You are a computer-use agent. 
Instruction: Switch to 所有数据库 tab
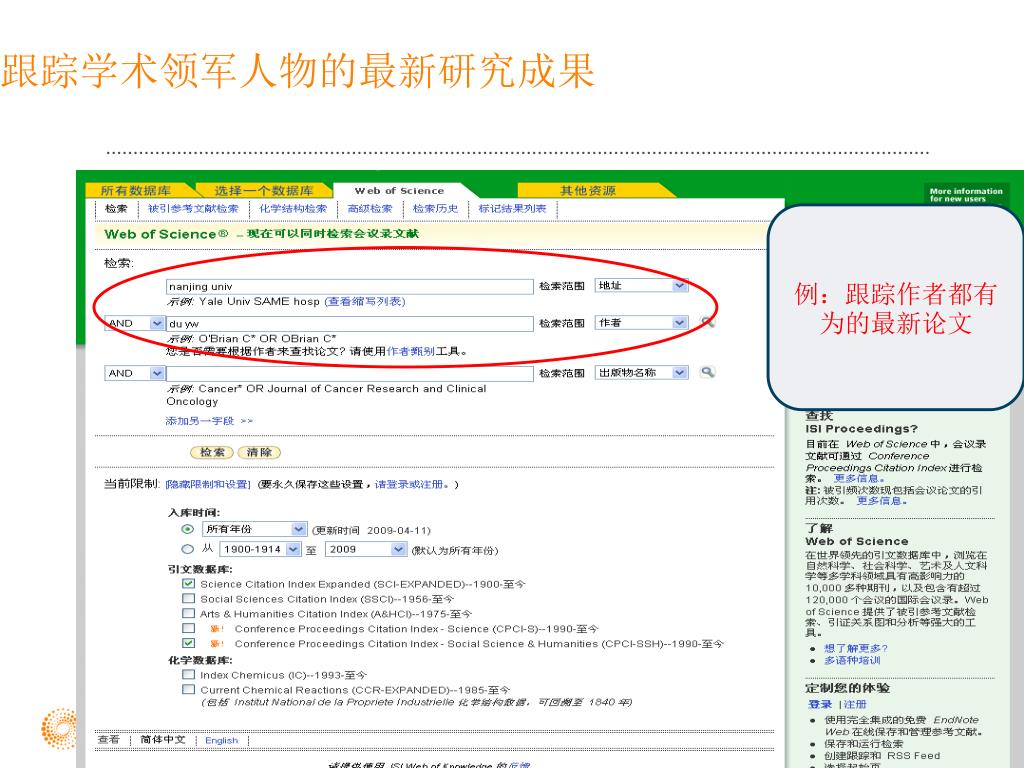(x=135, y=191)
